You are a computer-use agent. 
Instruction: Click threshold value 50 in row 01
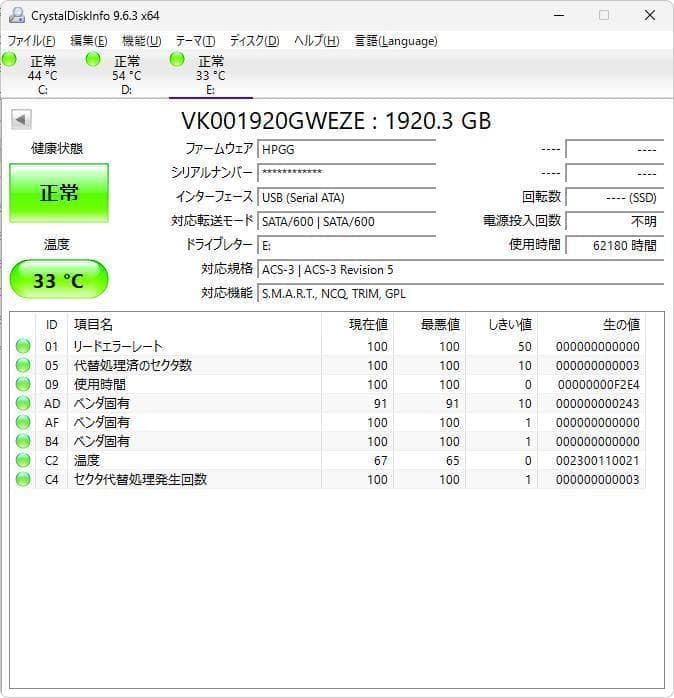click(x=525, y=346)
